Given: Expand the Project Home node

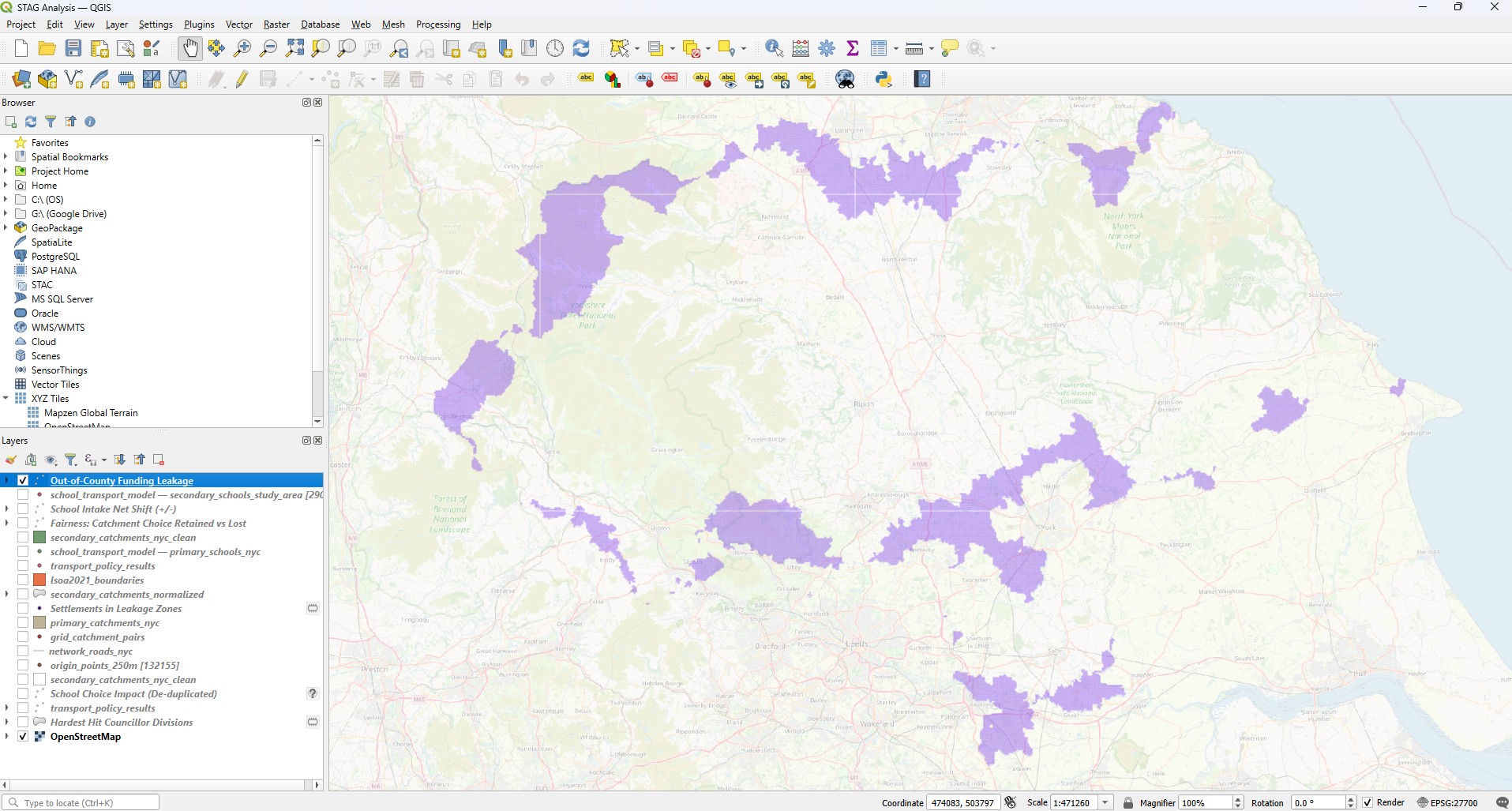Looking at the screenshot, I should pos(6,171).
